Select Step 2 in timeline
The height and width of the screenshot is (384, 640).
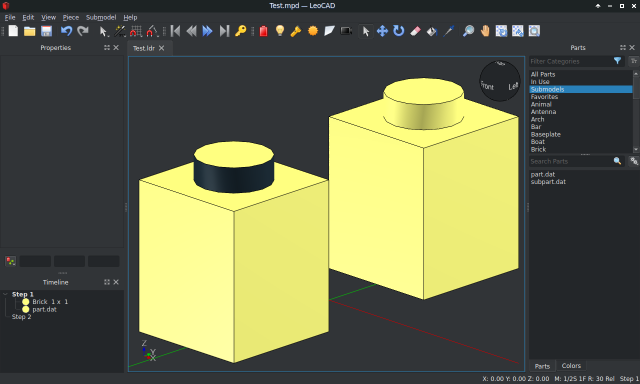click(x=21, y=317)
